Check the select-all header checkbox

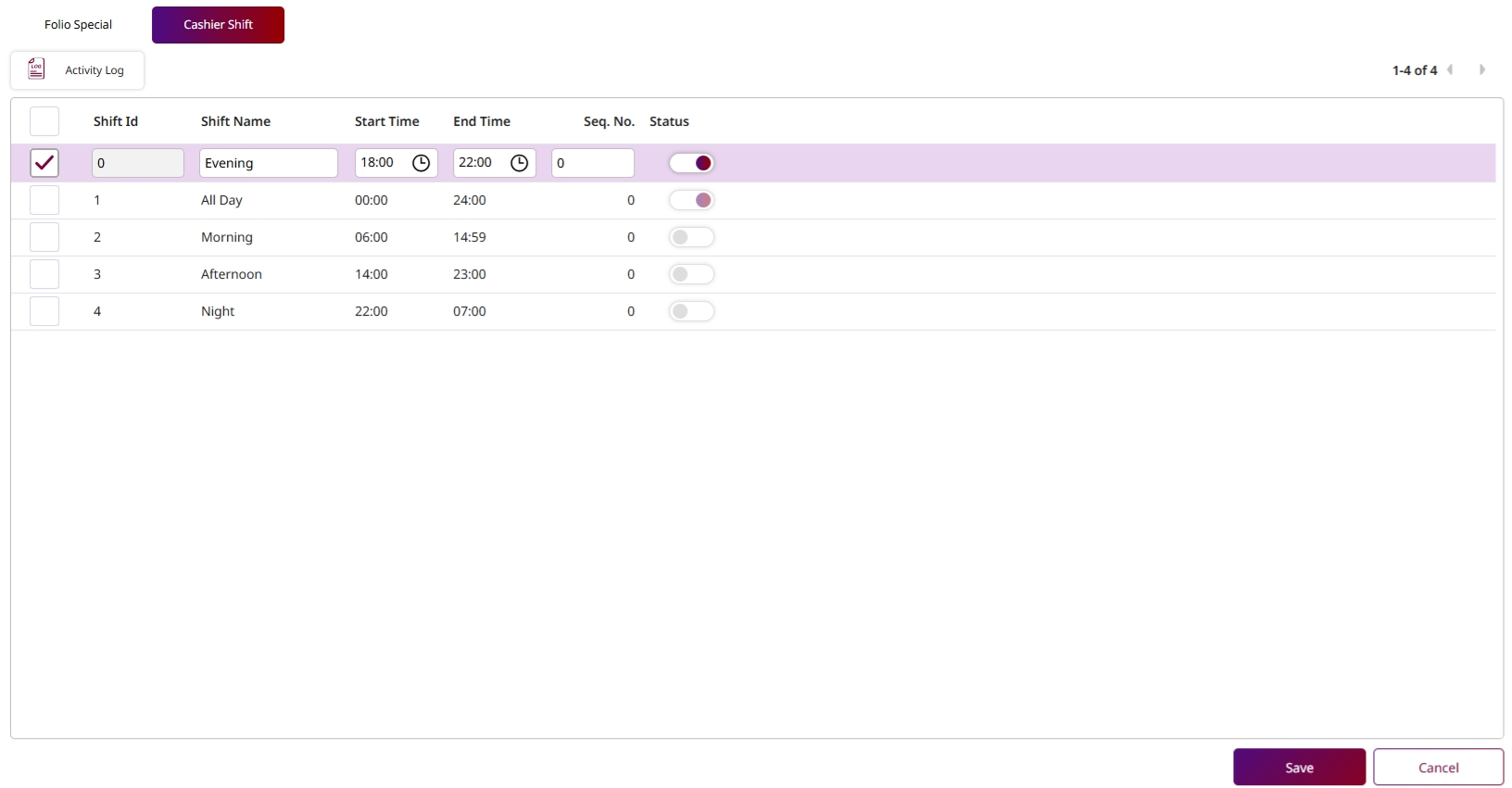coord(44,121)
